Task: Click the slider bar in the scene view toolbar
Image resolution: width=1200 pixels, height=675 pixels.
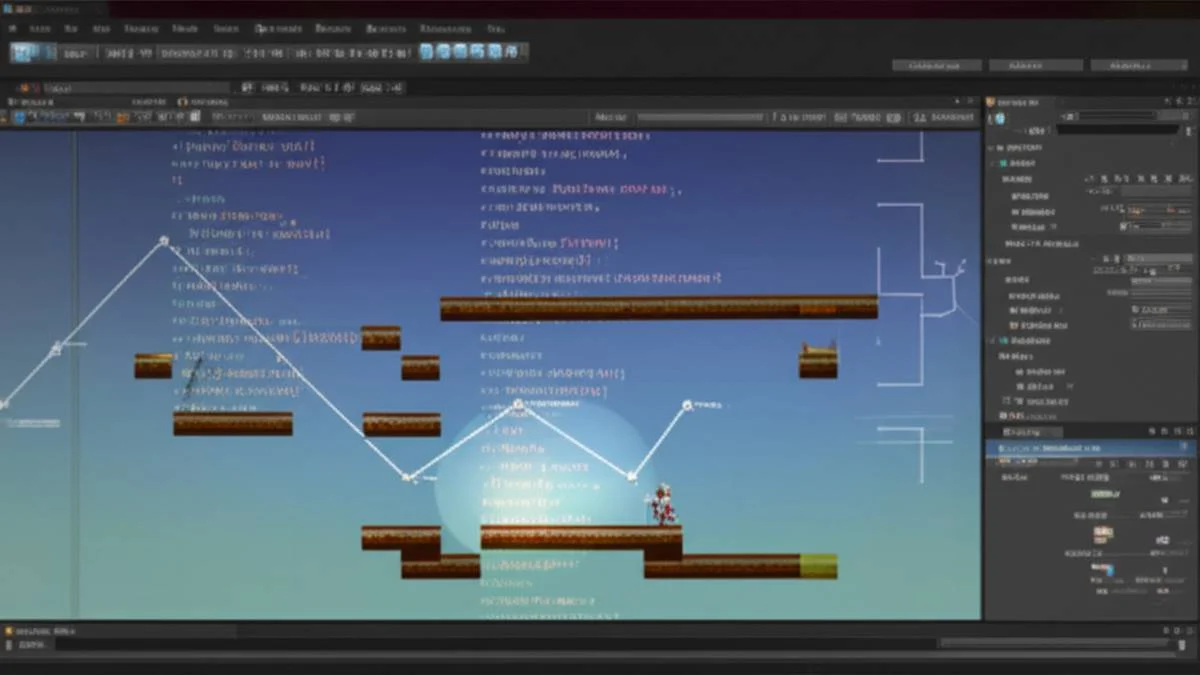Action: click(700, 117)
